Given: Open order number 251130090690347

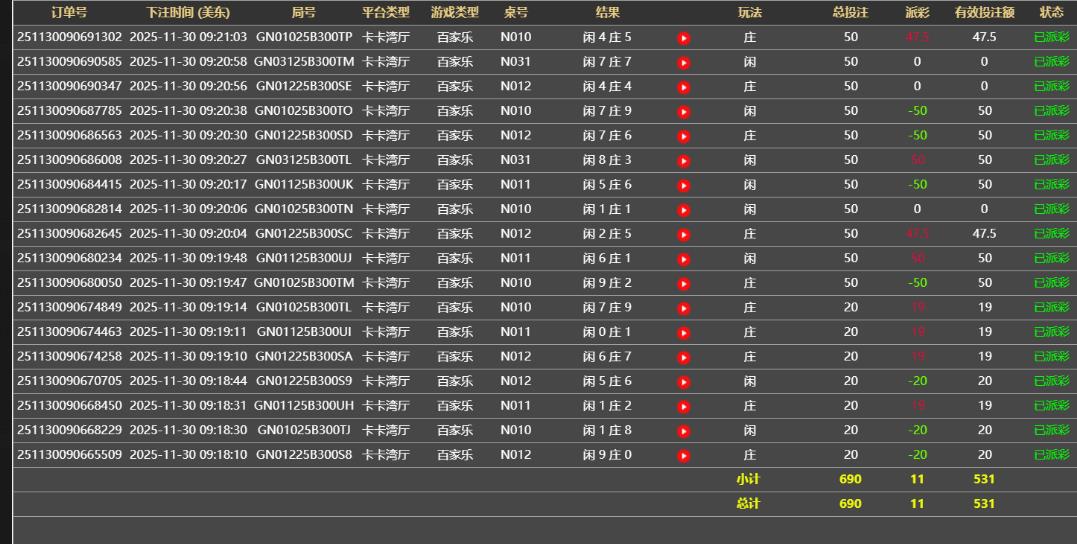Looking at the screenshot, I should 69,87.
